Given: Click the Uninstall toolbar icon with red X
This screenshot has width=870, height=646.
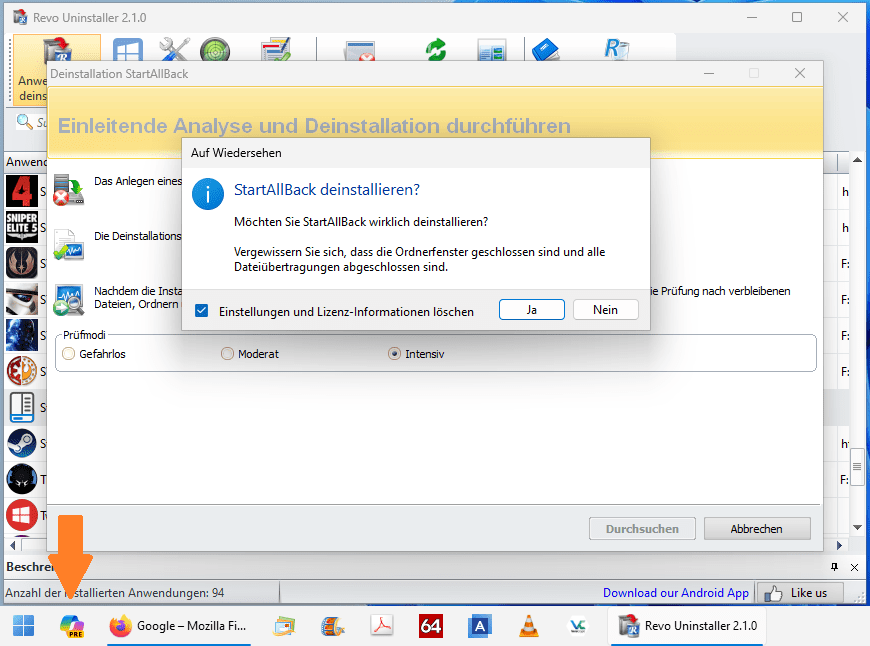Looking at the screenshot, I should point(360,51).
